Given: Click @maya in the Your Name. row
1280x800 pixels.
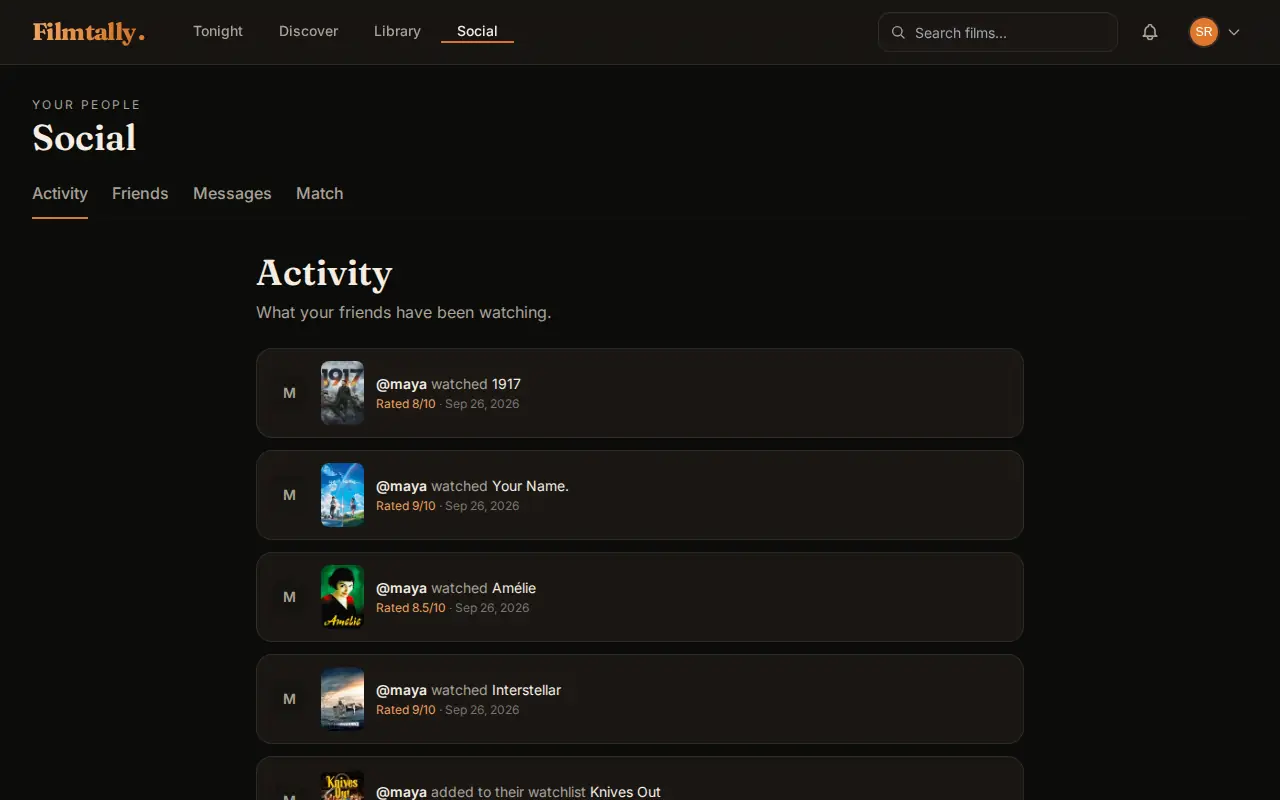Looking at the screenshot, I should click(401, 486).
